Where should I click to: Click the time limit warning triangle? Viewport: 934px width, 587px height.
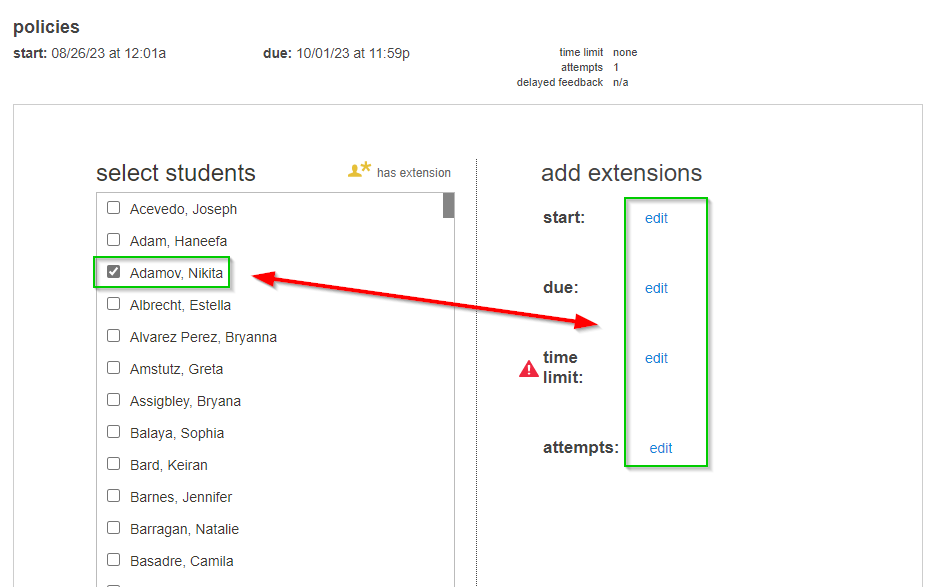coord(527,368)
